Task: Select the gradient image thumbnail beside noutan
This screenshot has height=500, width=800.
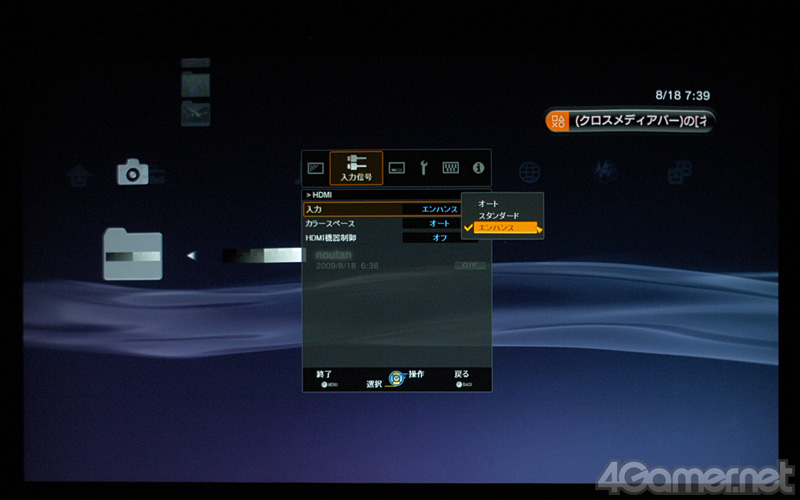Action: tap(264, 255)
